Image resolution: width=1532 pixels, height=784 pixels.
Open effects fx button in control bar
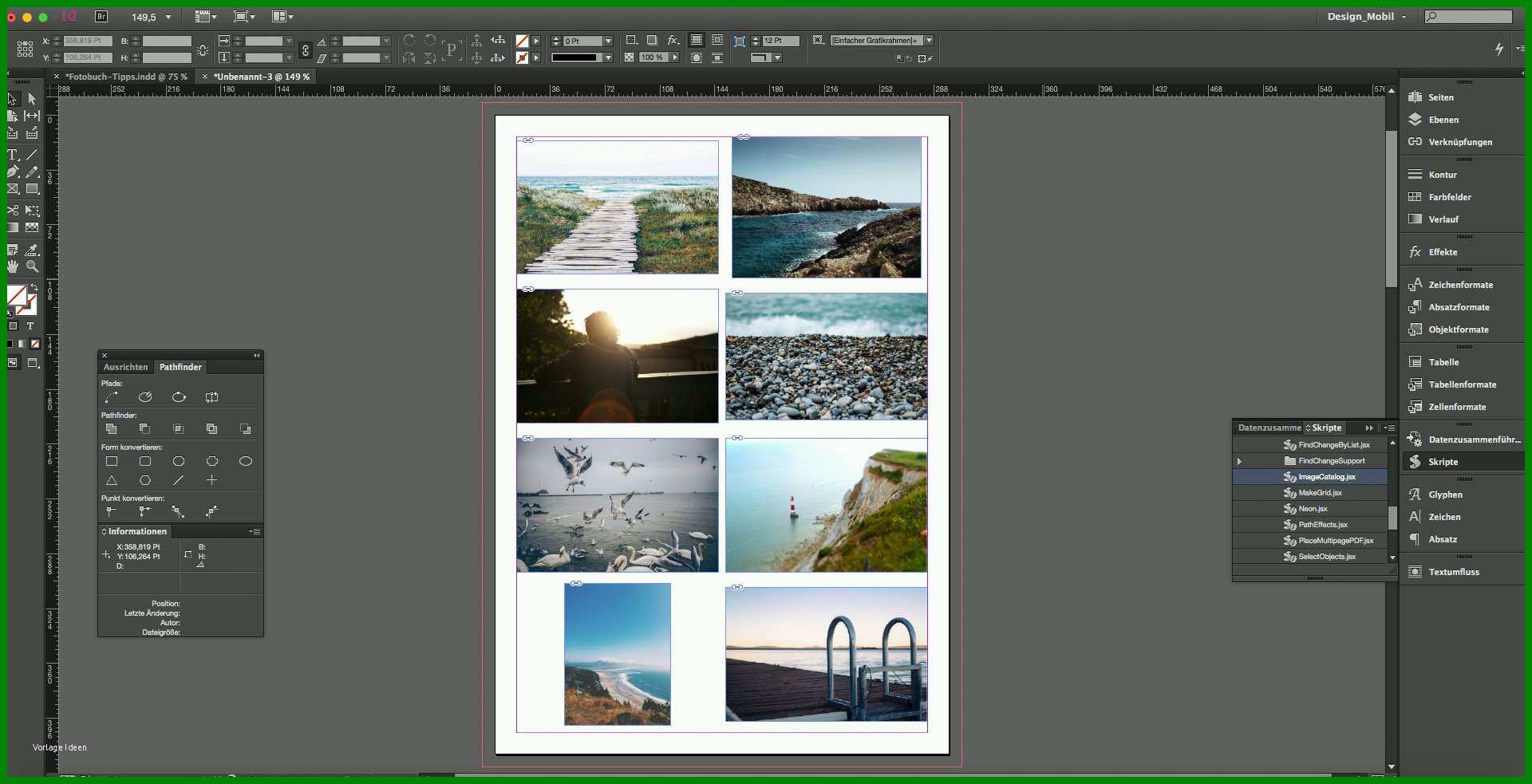pos(673,40)
